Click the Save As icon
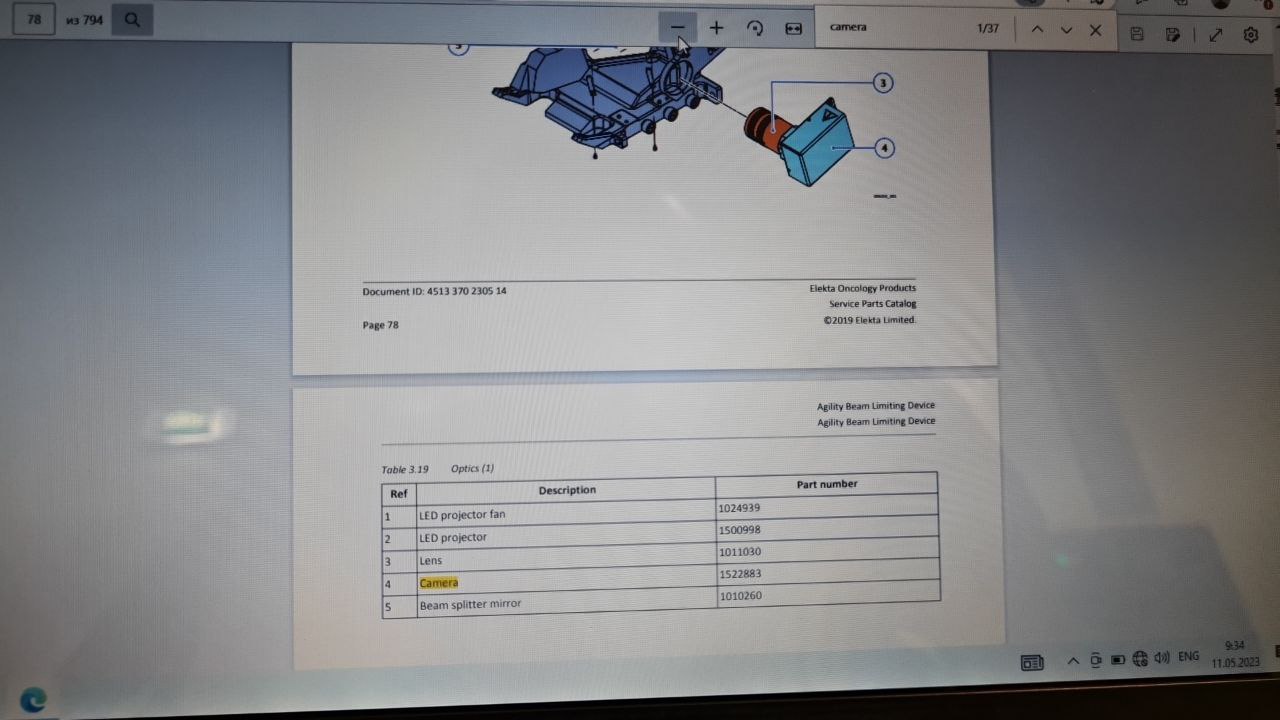This screenshot has height=720, width=1280. coord(1173,34)
